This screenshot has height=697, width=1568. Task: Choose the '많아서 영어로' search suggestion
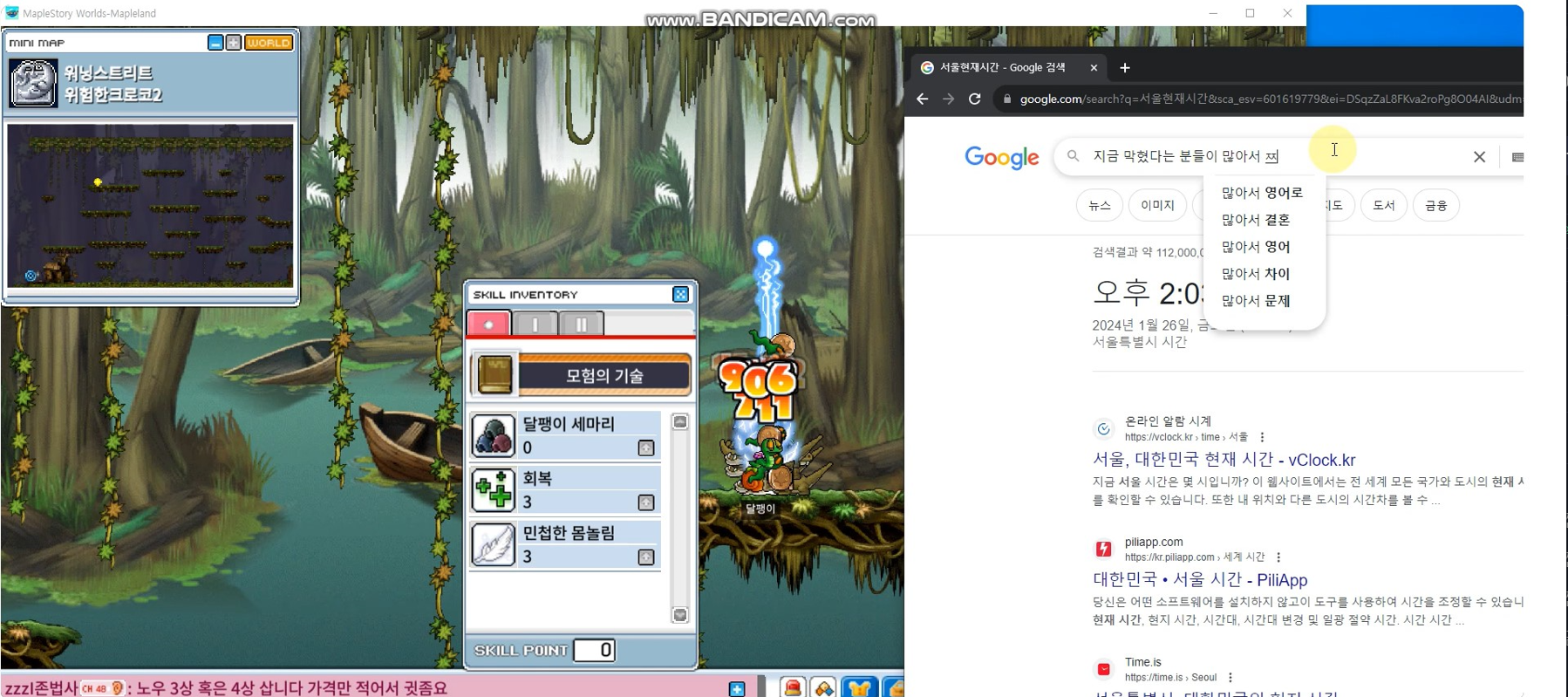(x=1262, y=193)
